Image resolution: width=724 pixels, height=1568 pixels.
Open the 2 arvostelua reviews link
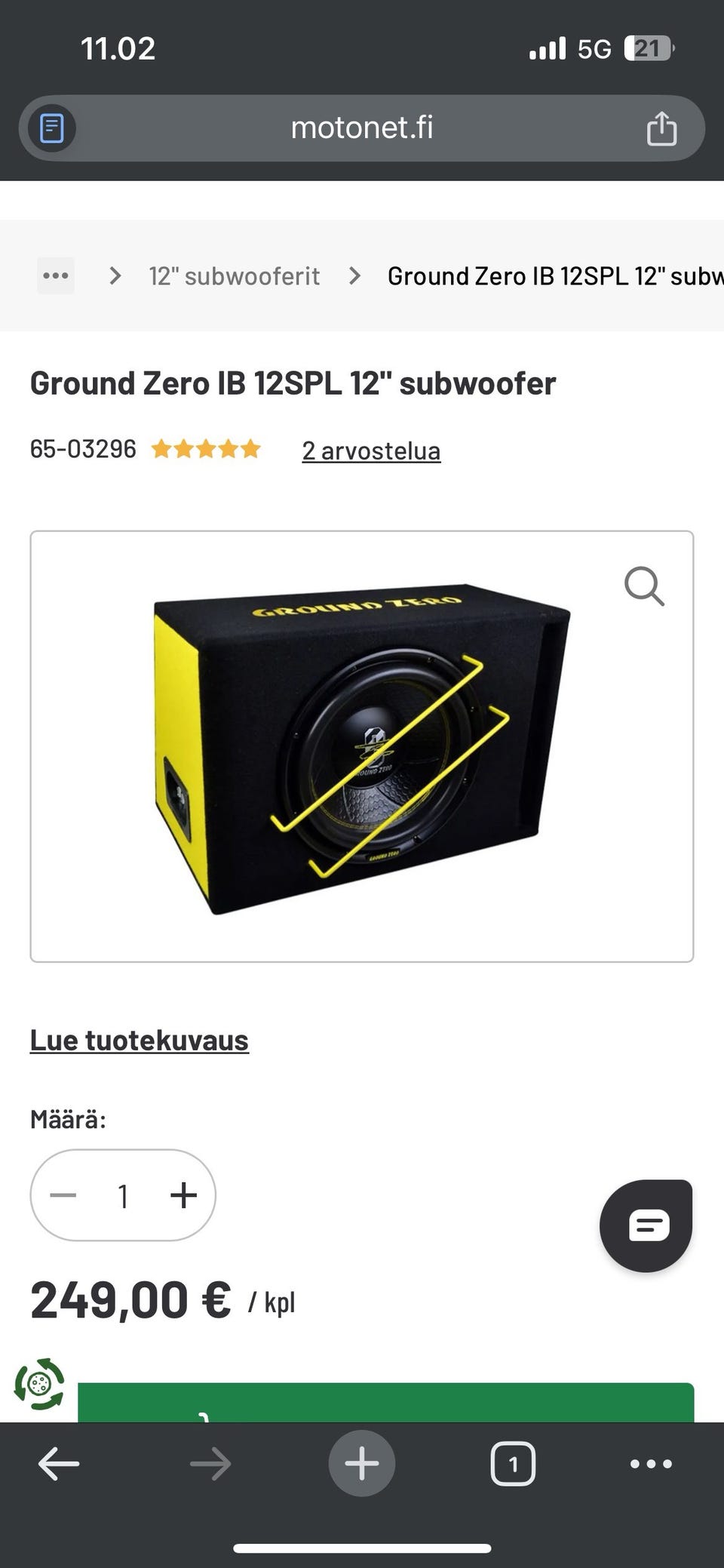[x=371, y=450]
